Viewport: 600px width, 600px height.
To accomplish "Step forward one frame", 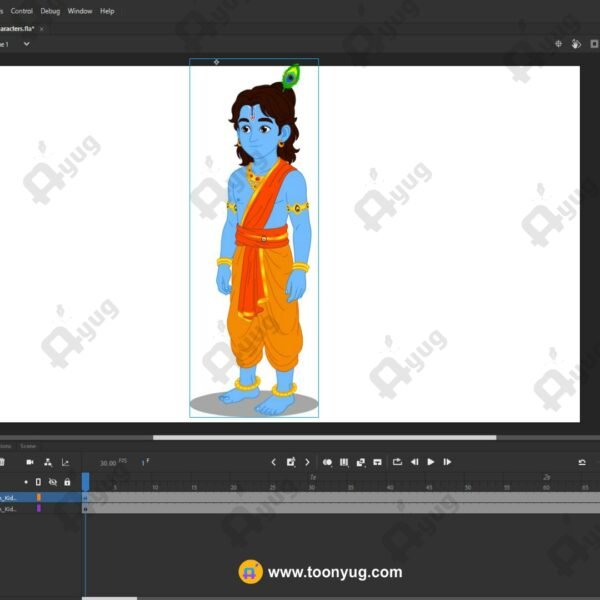I will pyautogui.click(x=447, y=462).
